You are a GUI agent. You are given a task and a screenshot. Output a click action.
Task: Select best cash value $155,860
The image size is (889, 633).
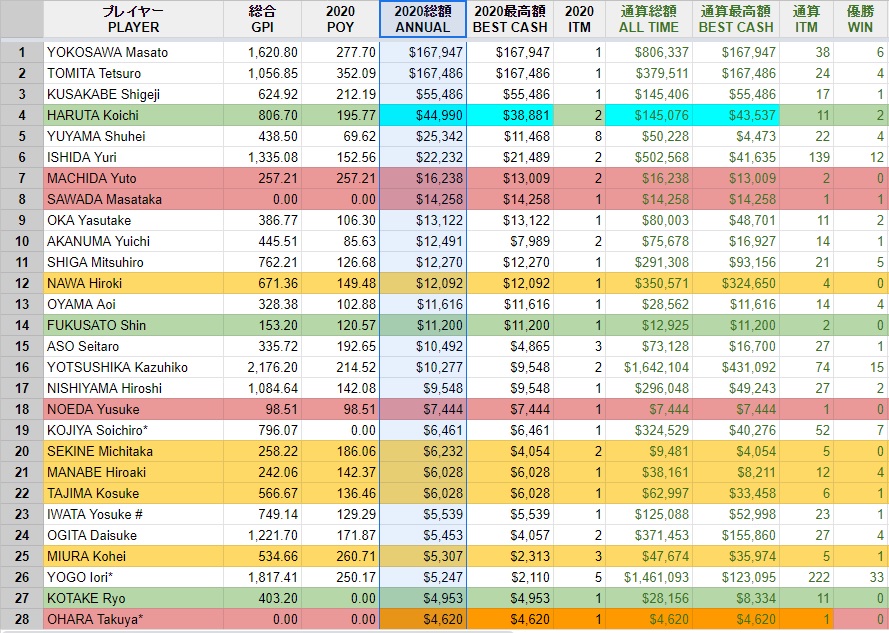pos(736,535)
